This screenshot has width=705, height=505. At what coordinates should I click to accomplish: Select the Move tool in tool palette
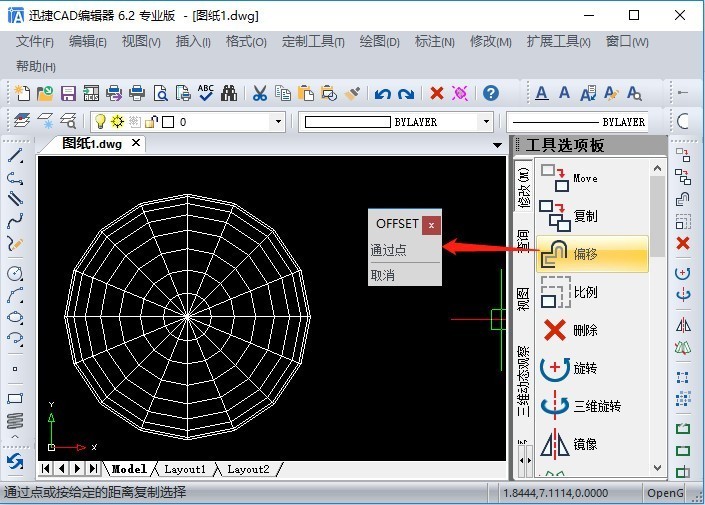tap(592, 178)
